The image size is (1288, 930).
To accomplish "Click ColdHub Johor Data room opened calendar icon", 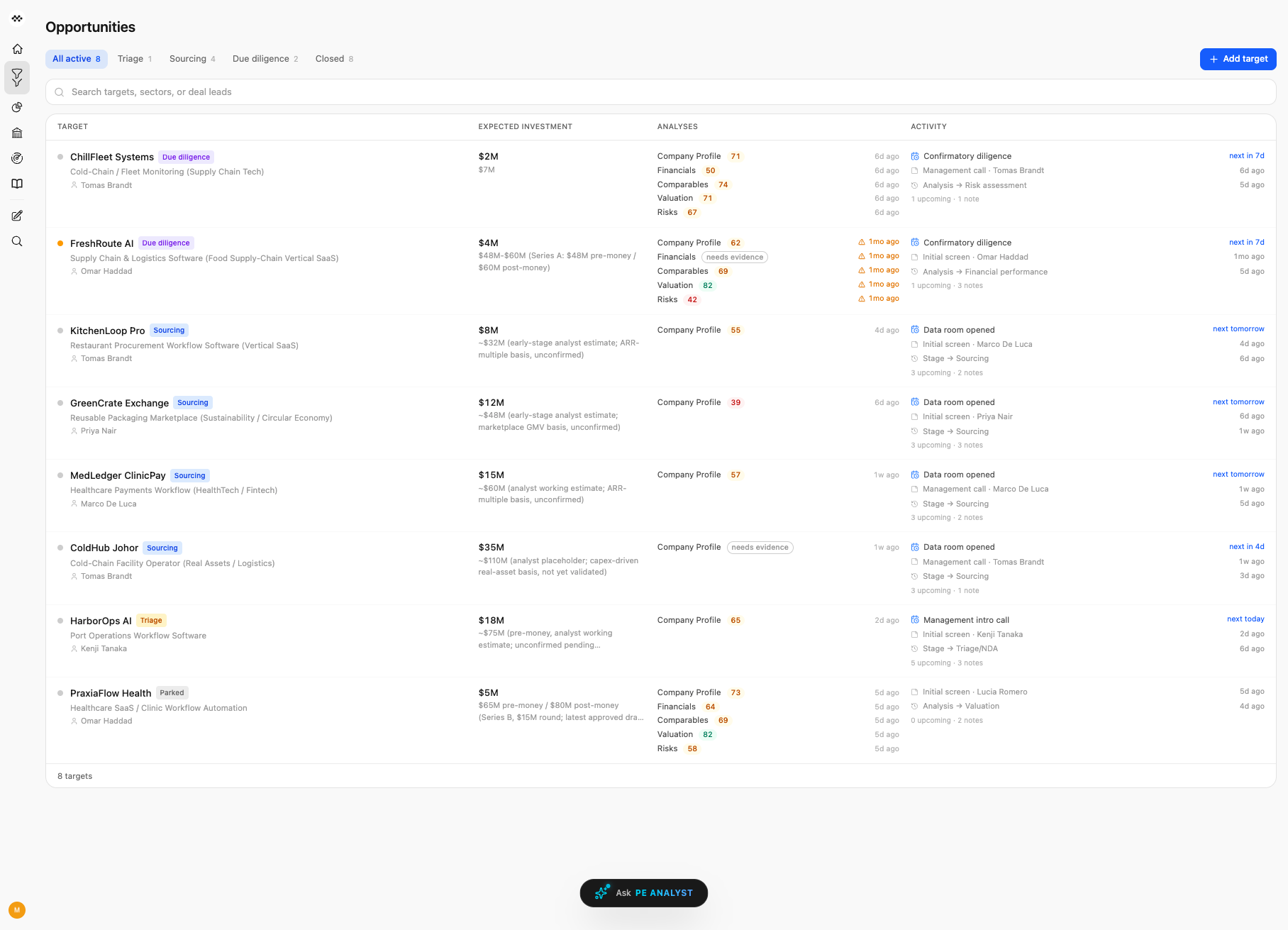I will 915,547.
